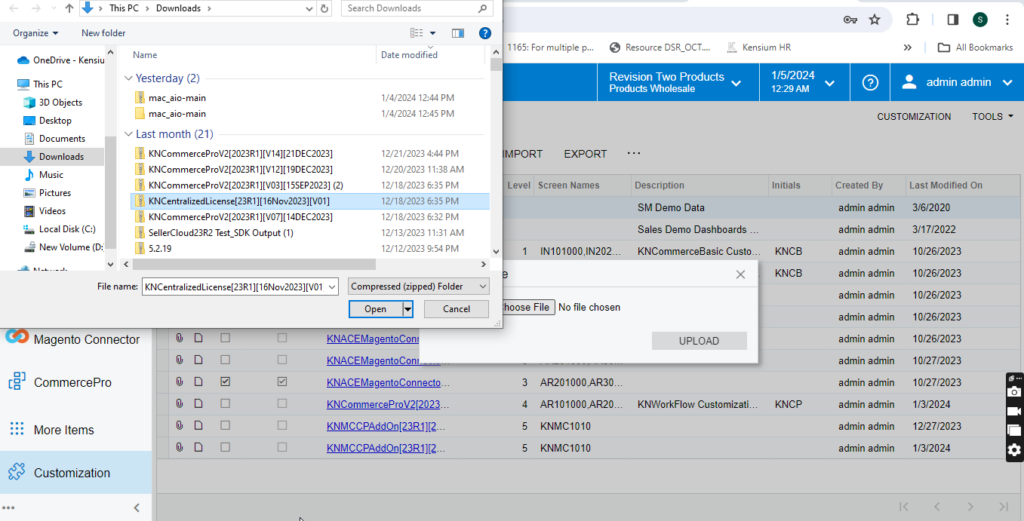
Task: Bookmark this page with the star icon
Action: pyautogui.click(x=874, y=20)
